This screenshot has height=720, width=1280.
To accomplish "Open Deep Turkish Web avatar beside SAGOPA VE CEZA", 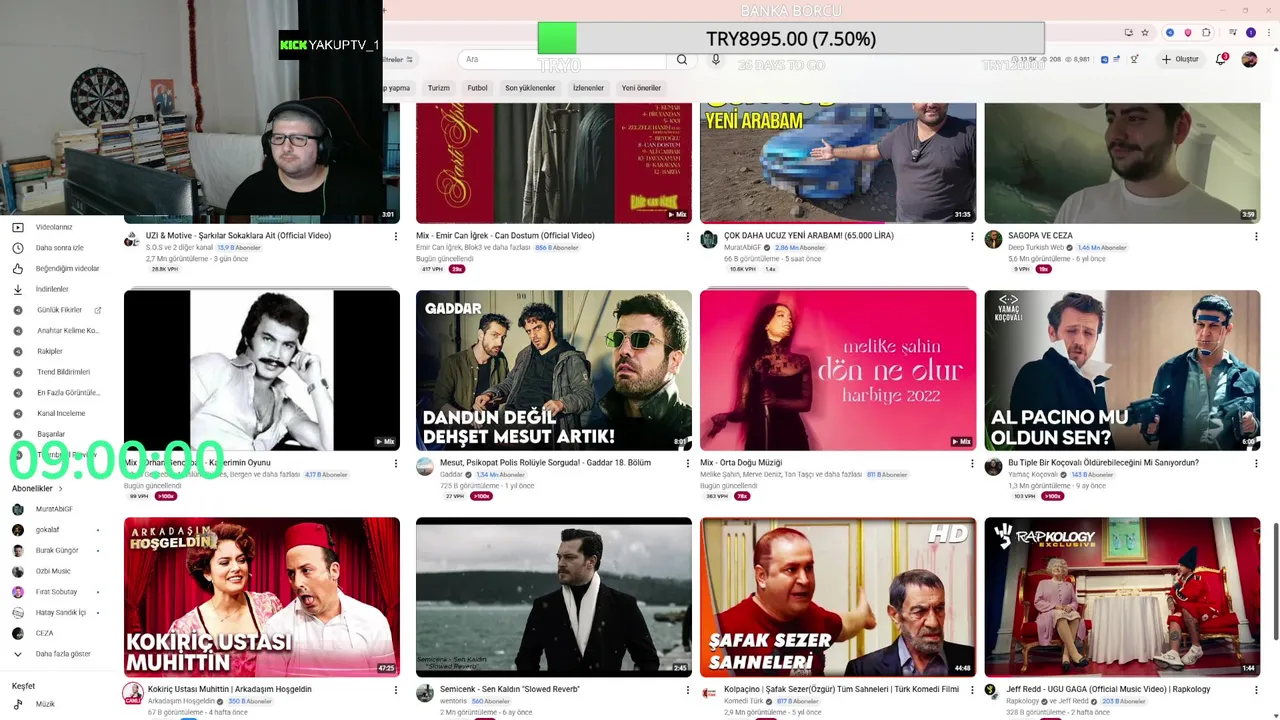I will pyautogui.click(x=993, y=240).
